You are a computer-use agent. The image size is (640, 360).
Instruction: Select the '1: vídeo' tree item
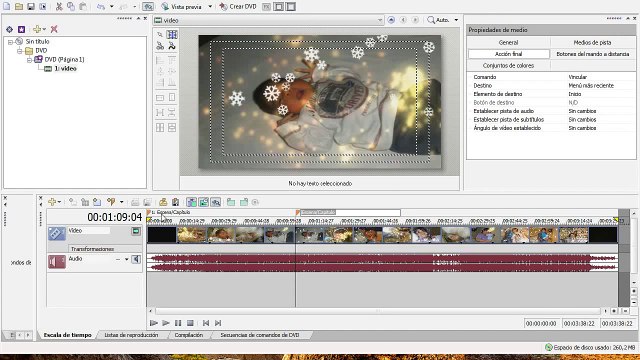[65, 69]
